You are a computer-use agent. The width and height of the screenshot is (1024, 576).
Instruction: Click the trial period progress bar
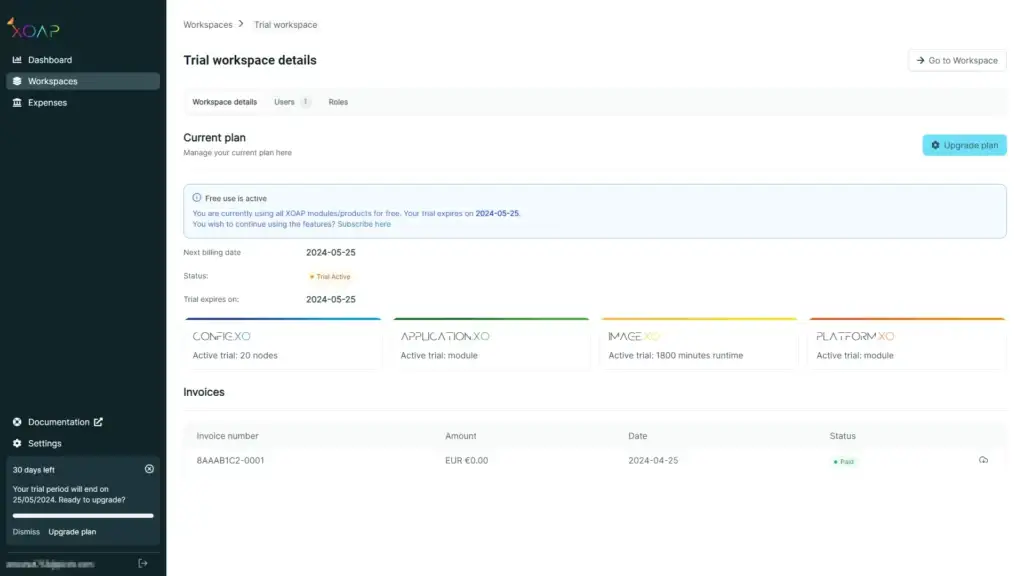coord(83,516)
